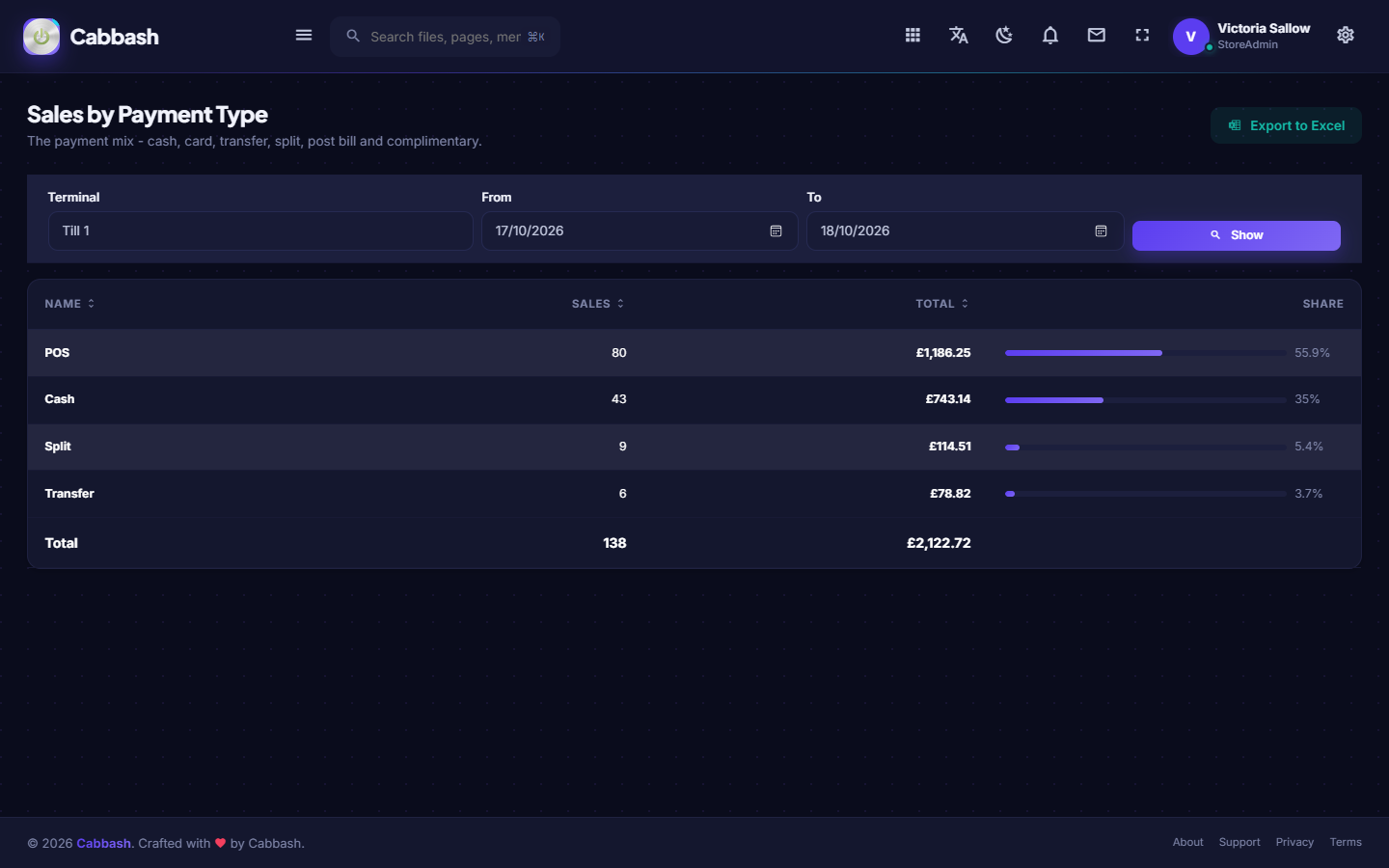Open the To date calendar picker
This screenshot has height=868, width=1389.
coord(1101,231)
